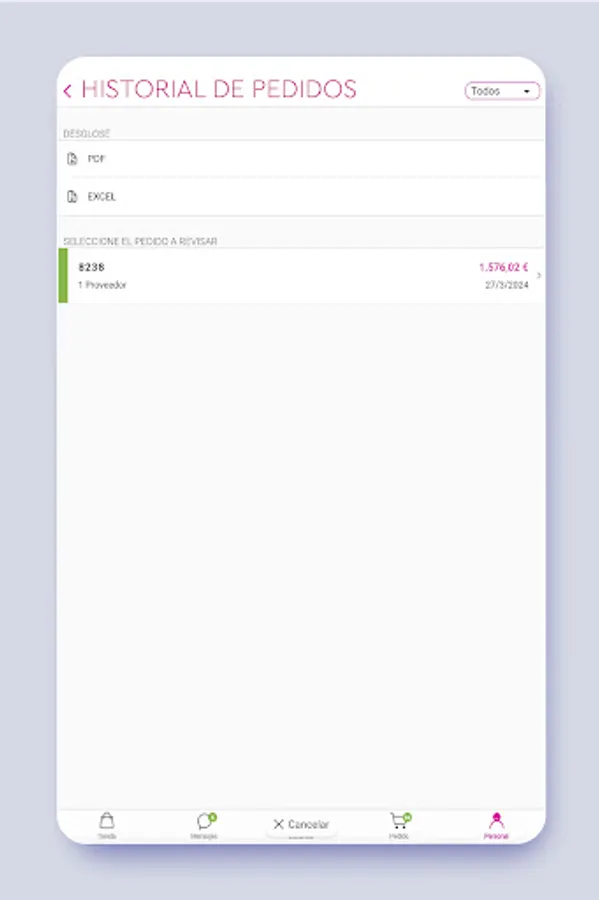Export breakdown as PDF

tap(301, 159)
